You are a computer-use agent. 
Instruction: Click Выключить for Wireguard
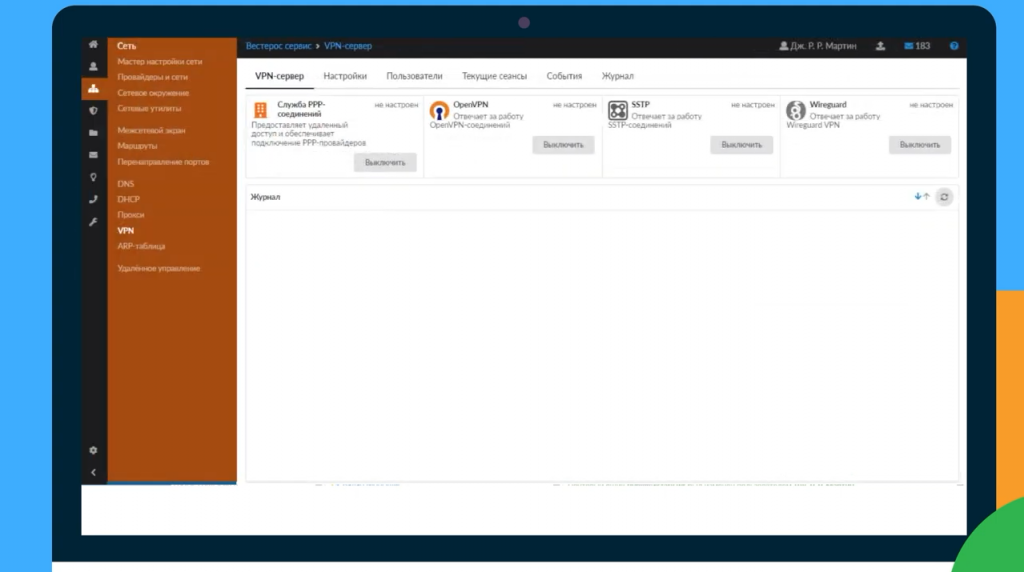click(x=920, y=145)
